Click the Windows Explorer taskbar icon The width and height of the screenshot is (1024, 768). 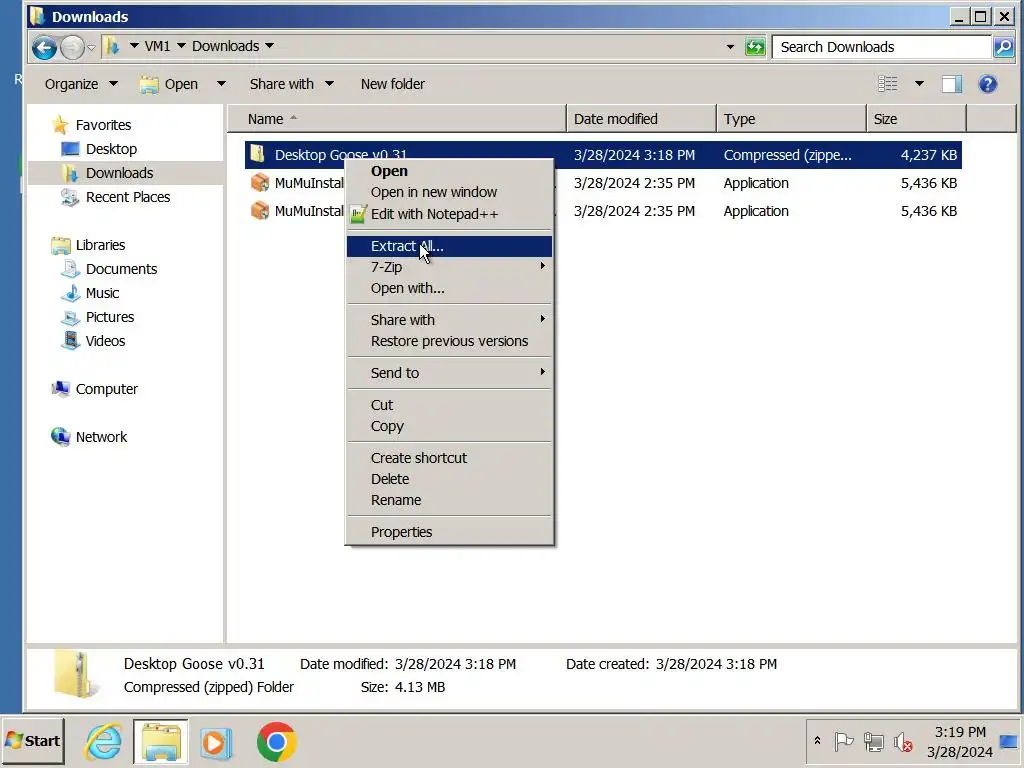[161, 742]
